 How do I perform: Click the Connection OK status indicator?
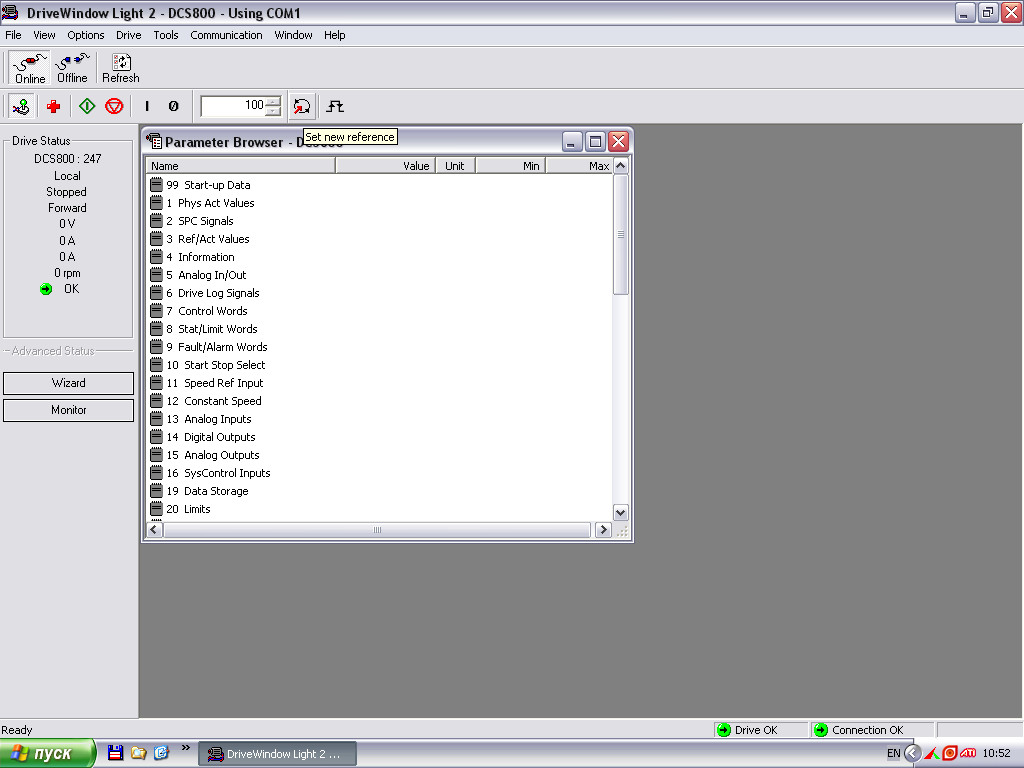click(x=872, y=730)
